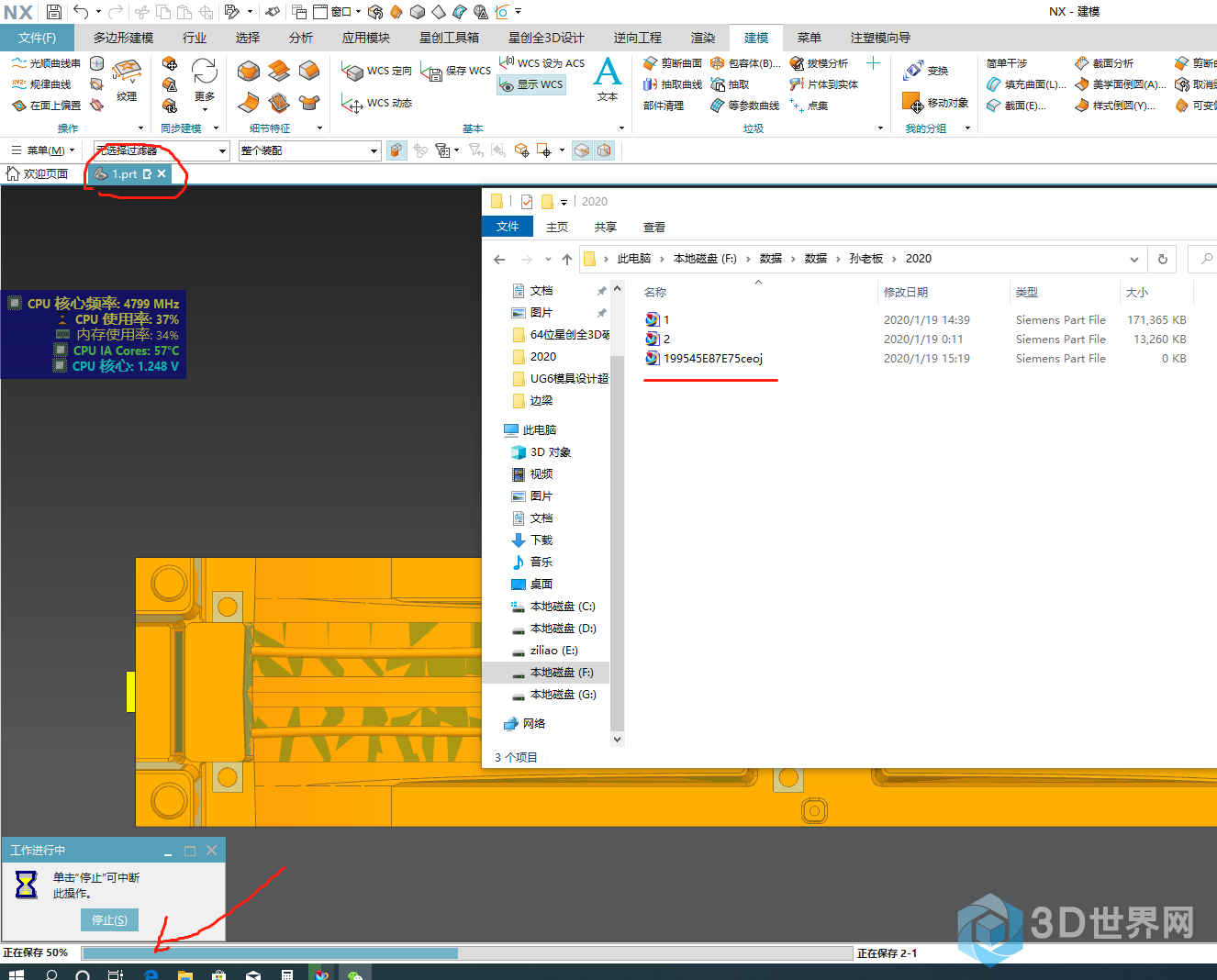Image resolution: width=1217 pixels, height=980 pixels.
Task: Click the WCS 定向 icon
Action: [376, 71]
